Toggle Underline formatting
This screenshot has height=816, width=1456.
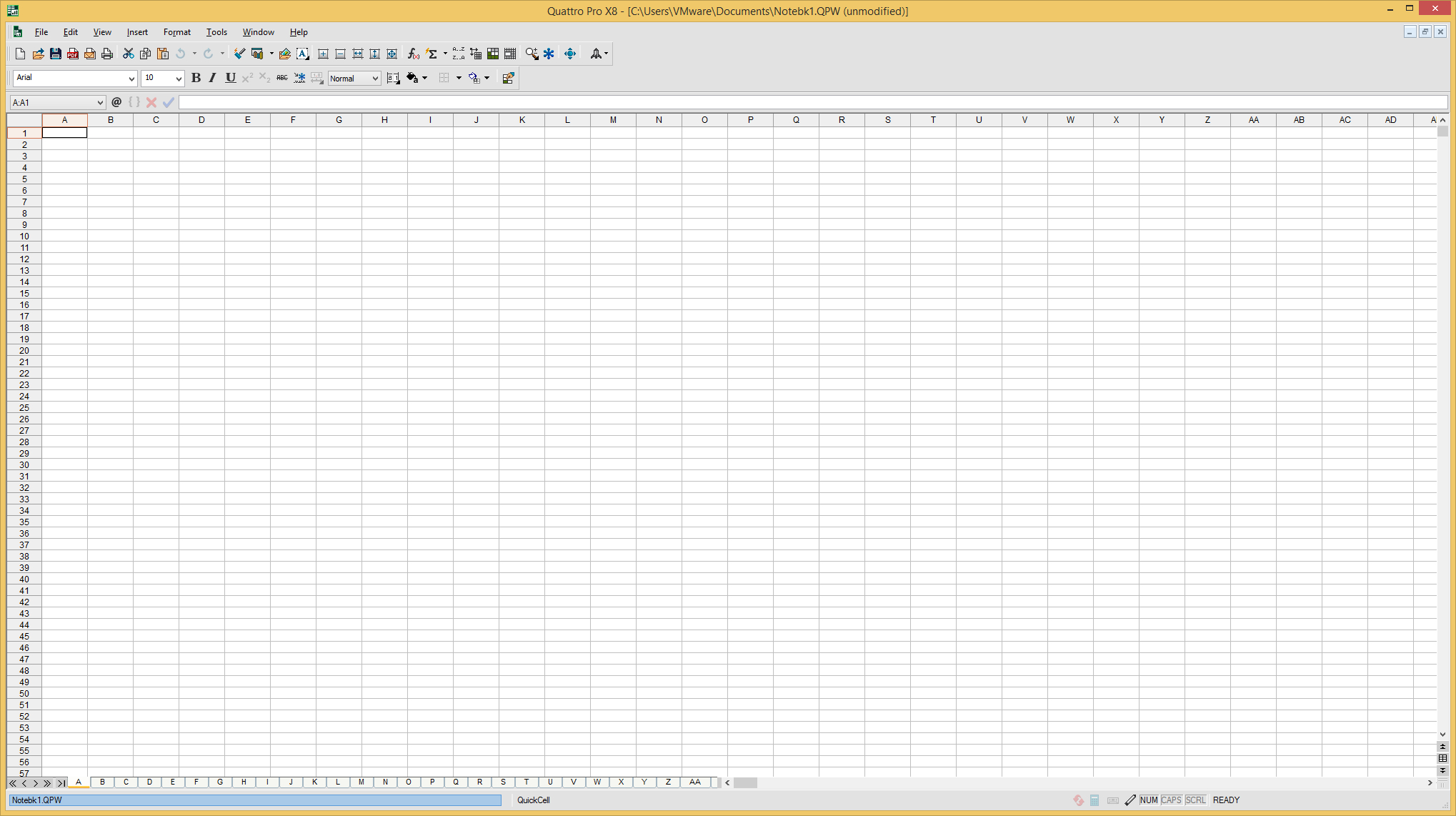230,78
